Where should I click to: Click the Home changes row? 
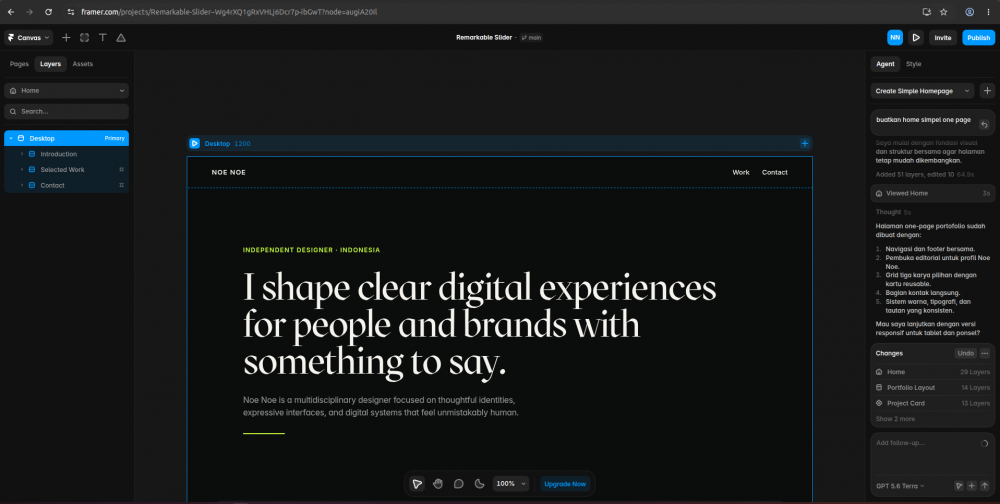pos(932,372)
